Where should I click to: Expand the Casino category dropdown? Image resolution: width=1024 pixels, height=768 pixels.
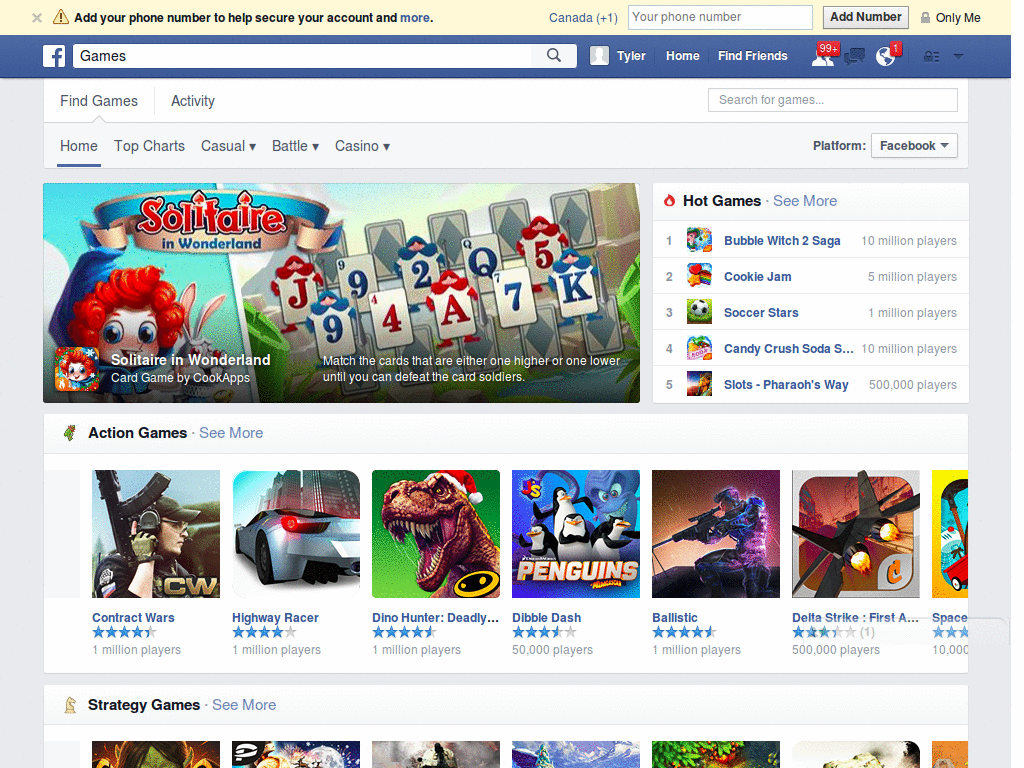point(362,146)
